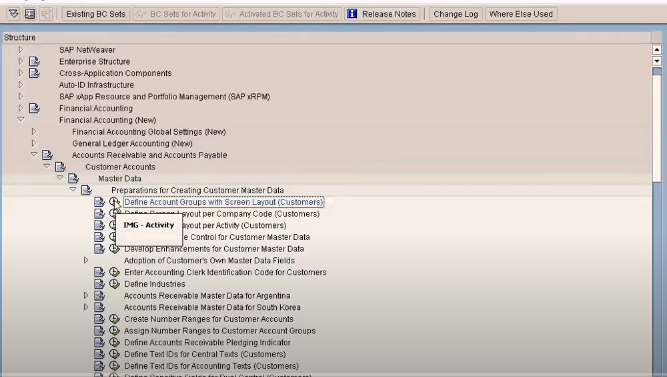Select Assign Number Ranges to Customer Account Groups text
This screenshot has width=667, height=377.
[220, 331]
